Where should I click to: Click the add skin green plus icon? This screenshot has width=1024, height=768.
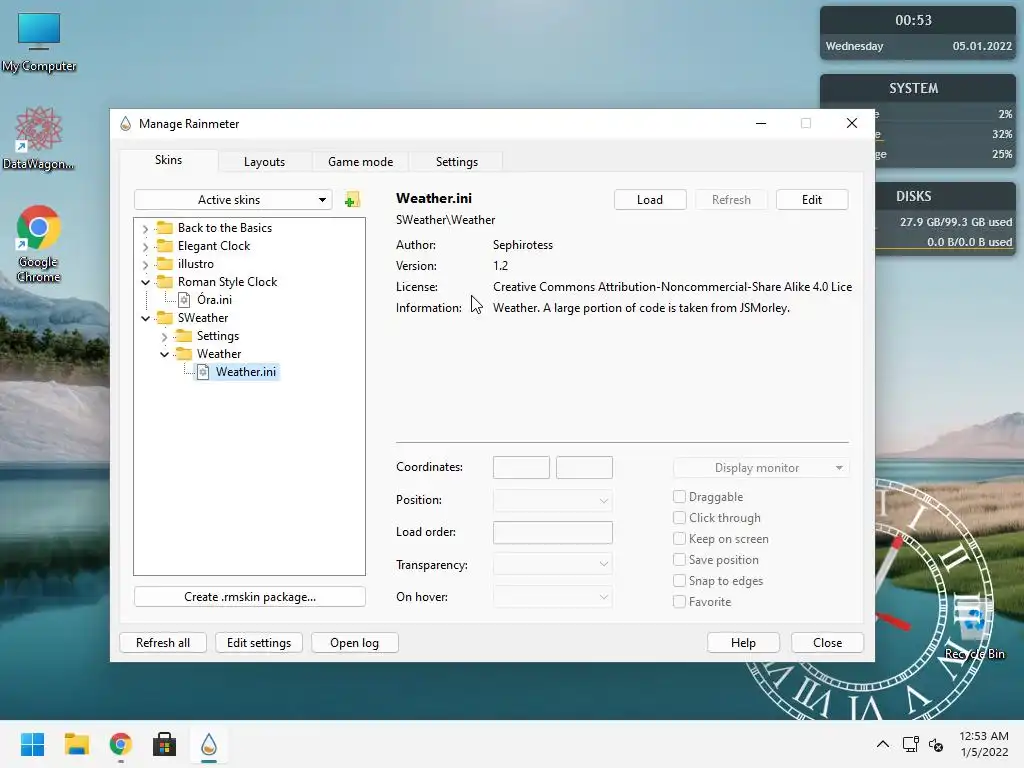click(352, 200)
